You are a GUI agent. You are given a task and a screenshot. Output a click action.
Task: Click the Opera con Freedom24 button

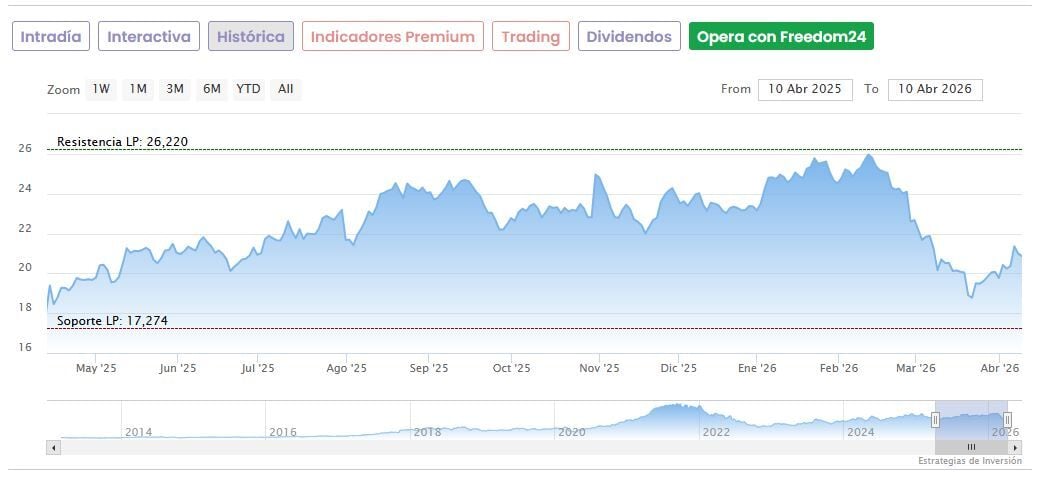(782, 37)
